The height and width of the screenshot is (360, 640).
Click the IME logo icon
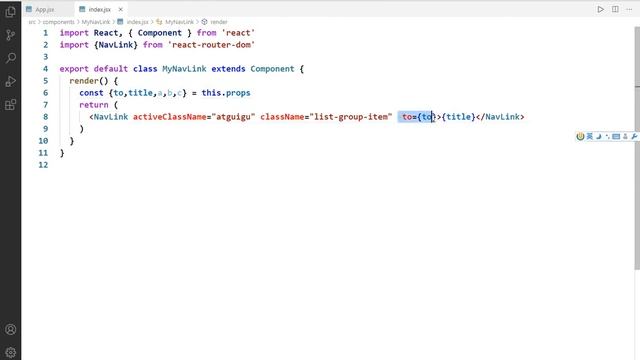[580, 136]
